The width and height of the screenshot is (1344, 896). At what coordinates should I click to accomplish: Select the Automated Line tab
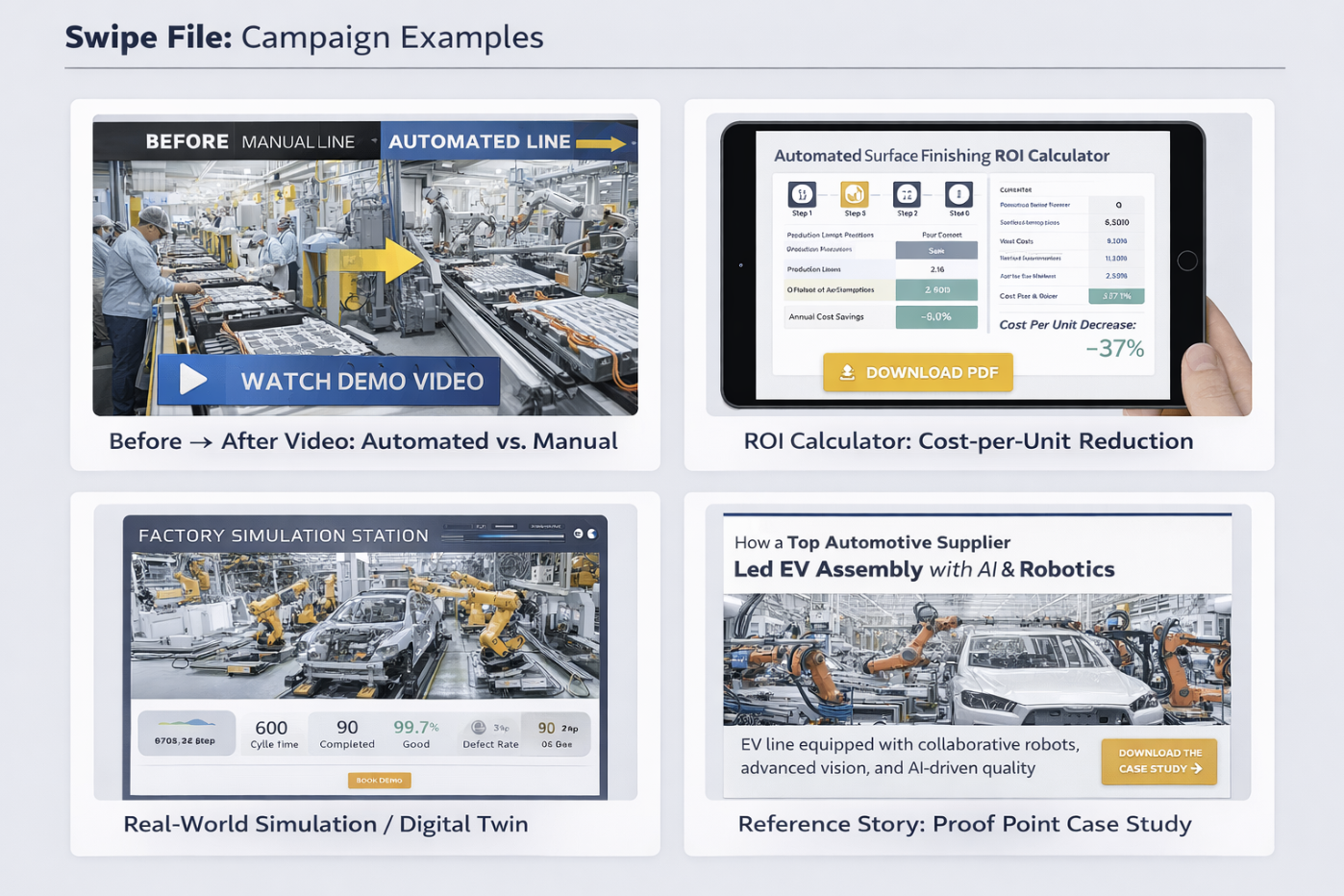click(480, 142)
